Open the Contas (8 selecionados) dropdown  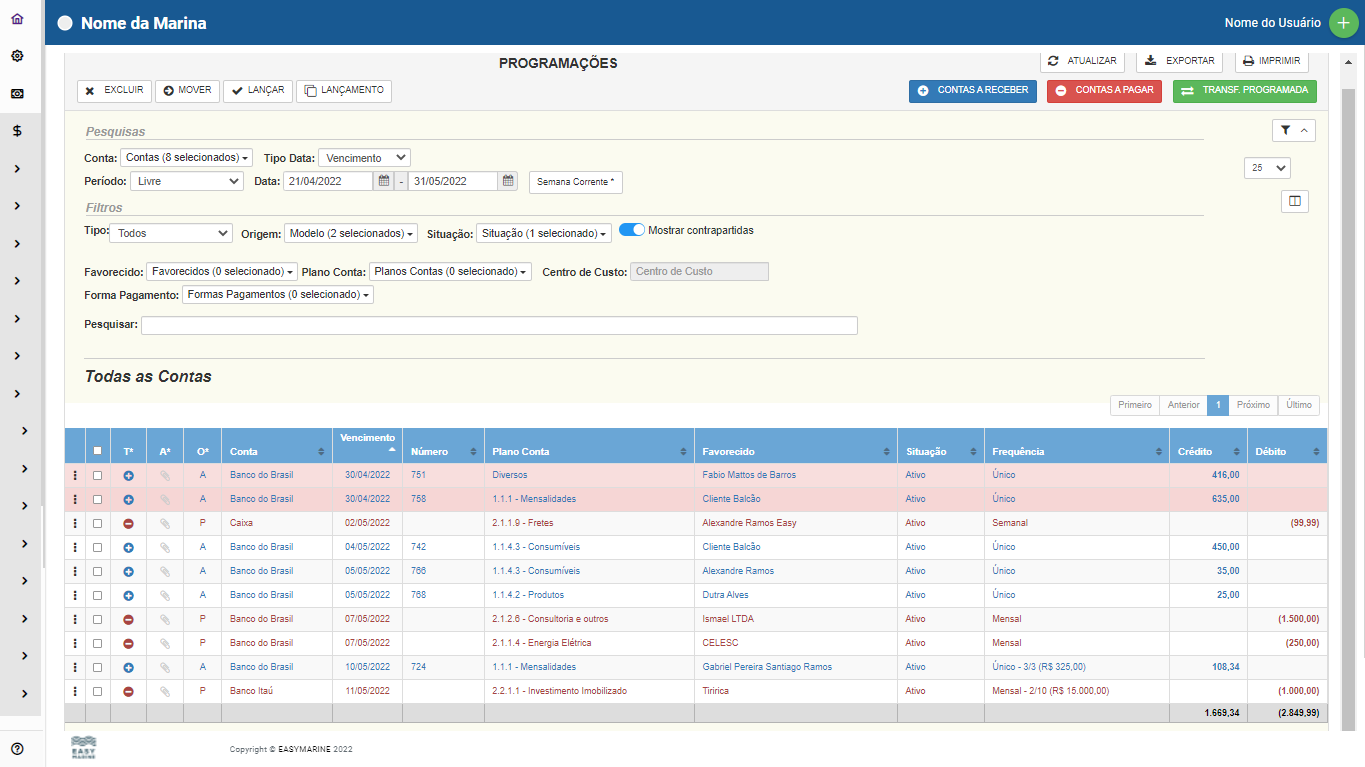pyautogui.click(x=187, y=158)
